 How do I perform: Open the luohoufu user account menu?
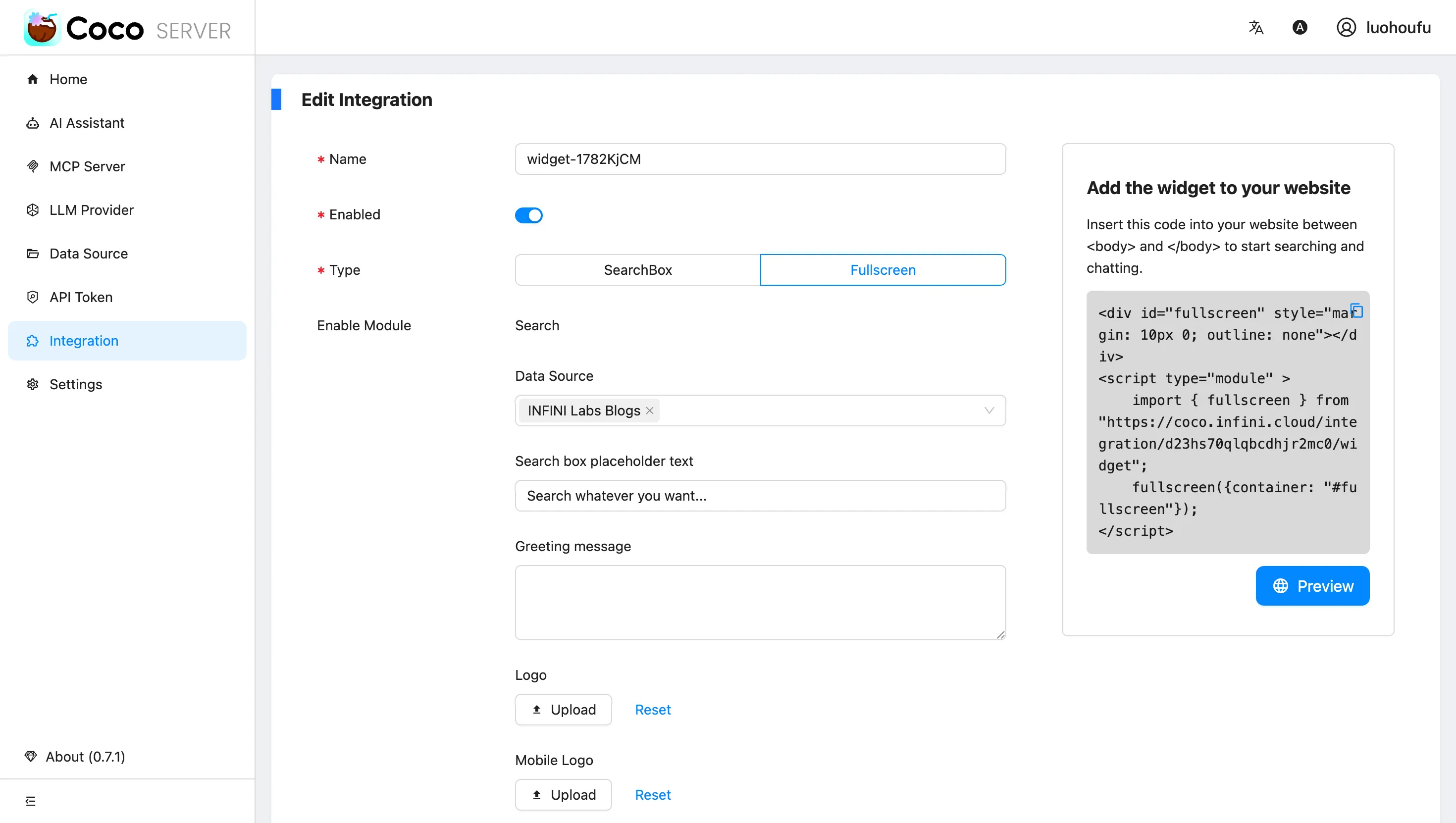point(1383,27)
